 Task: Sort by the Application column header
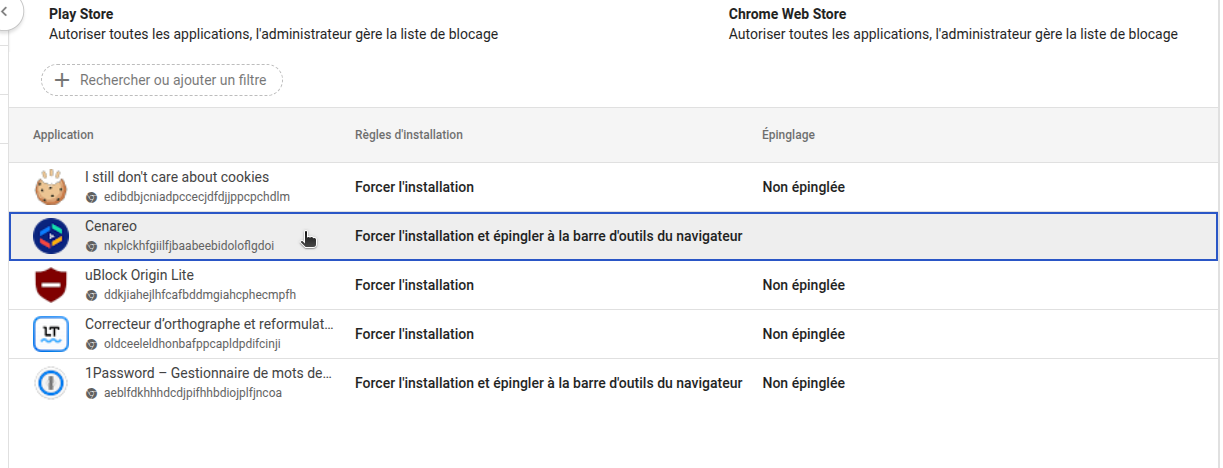coord(63,135)
